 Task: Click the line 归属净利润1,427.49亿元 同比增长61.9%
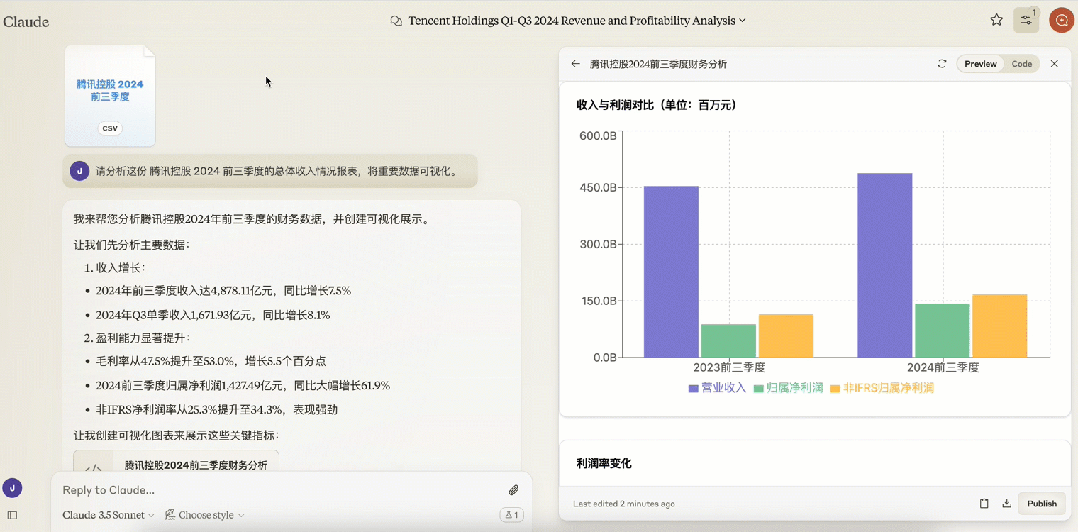point(243,386)
